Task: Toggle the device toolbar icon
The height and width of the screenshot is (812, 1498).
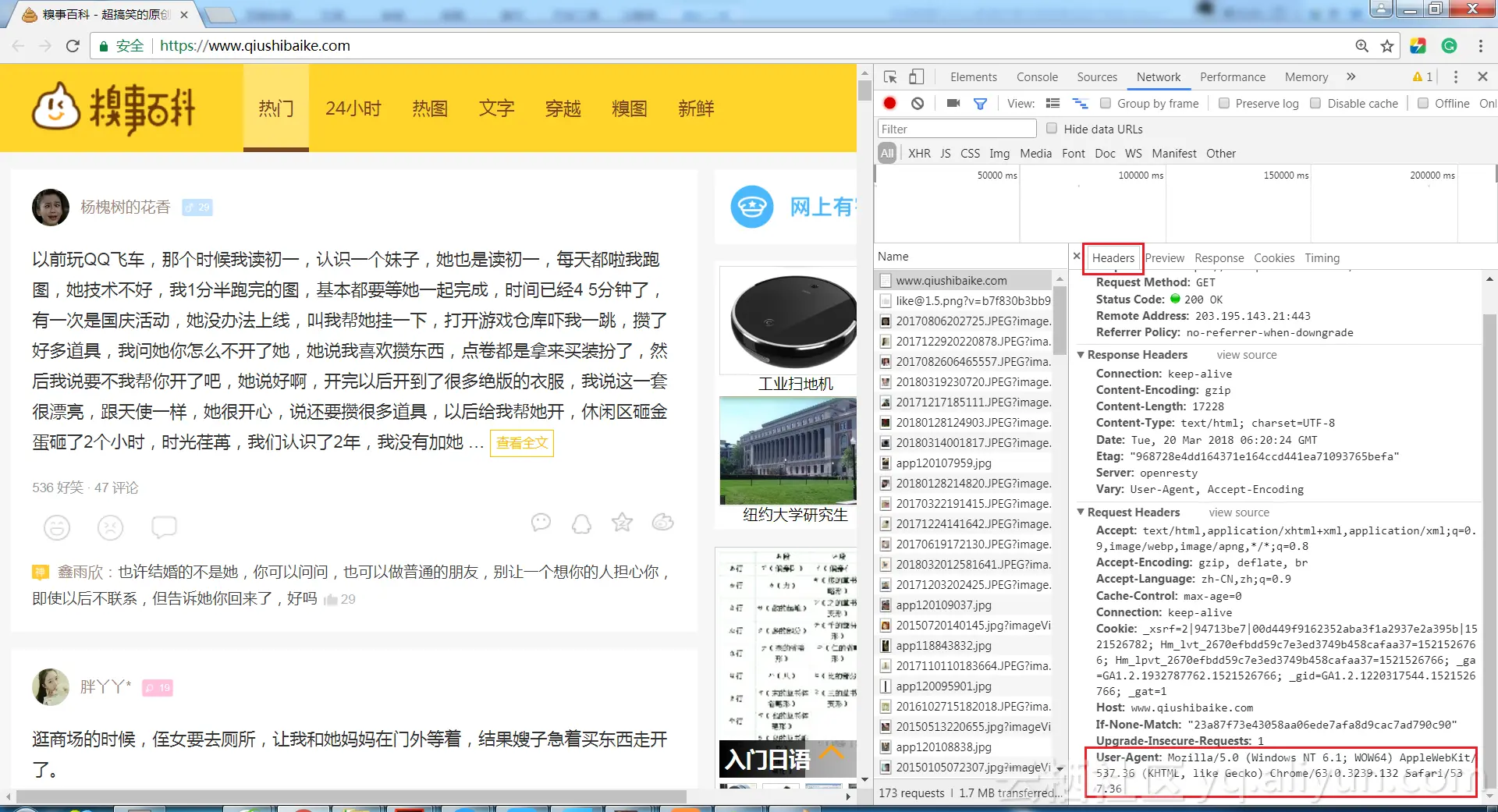Action: pyautogui.click(x=917, y=76)
